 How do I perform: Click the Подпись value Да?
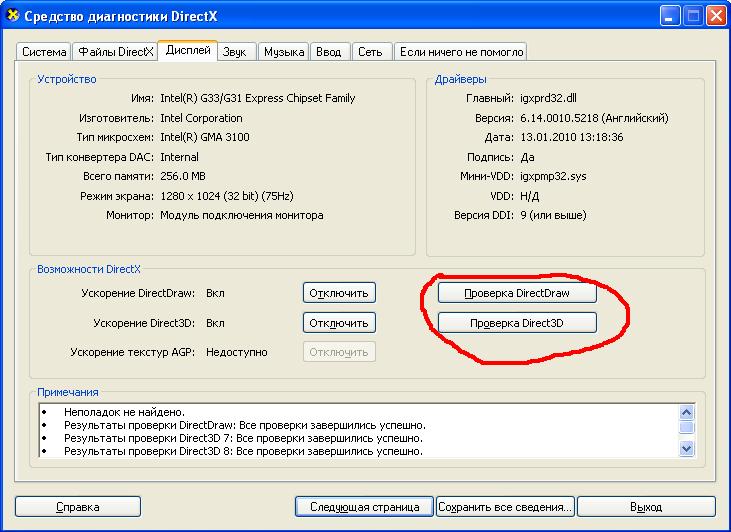pos(527,158)
